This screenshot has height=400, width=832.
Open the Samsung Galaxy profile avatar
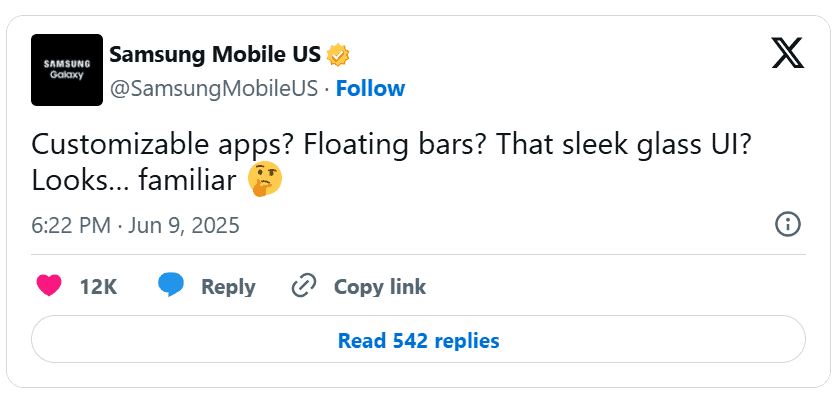(67, 70)
